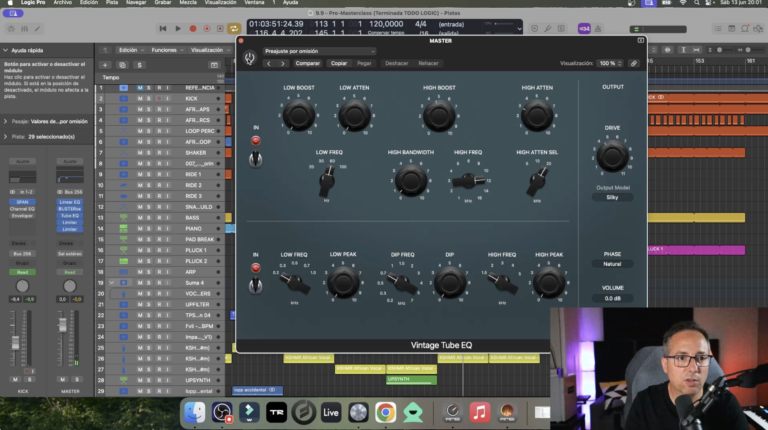768x430 pixels.
Task: Click the tuner icon in control bar
Action: 548,29
